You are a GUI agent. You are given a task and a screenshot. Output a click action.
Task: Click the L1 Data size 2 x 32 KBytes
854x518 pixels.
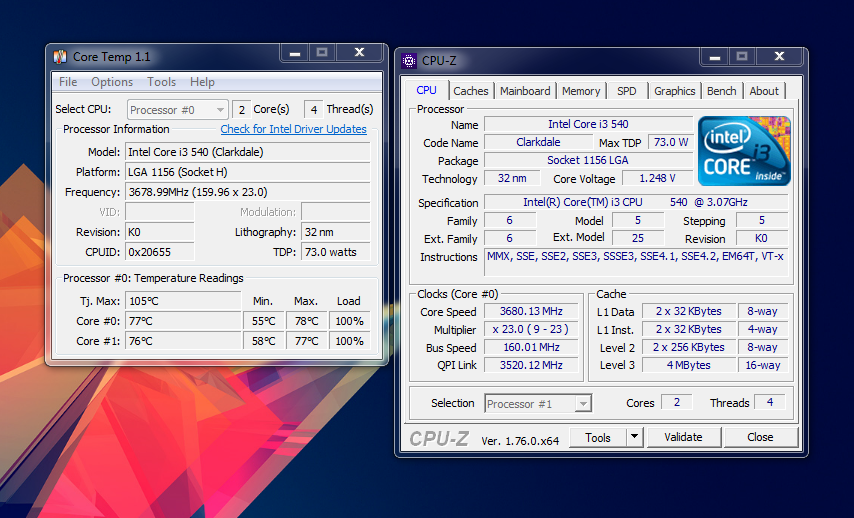(x=688, y=311)
